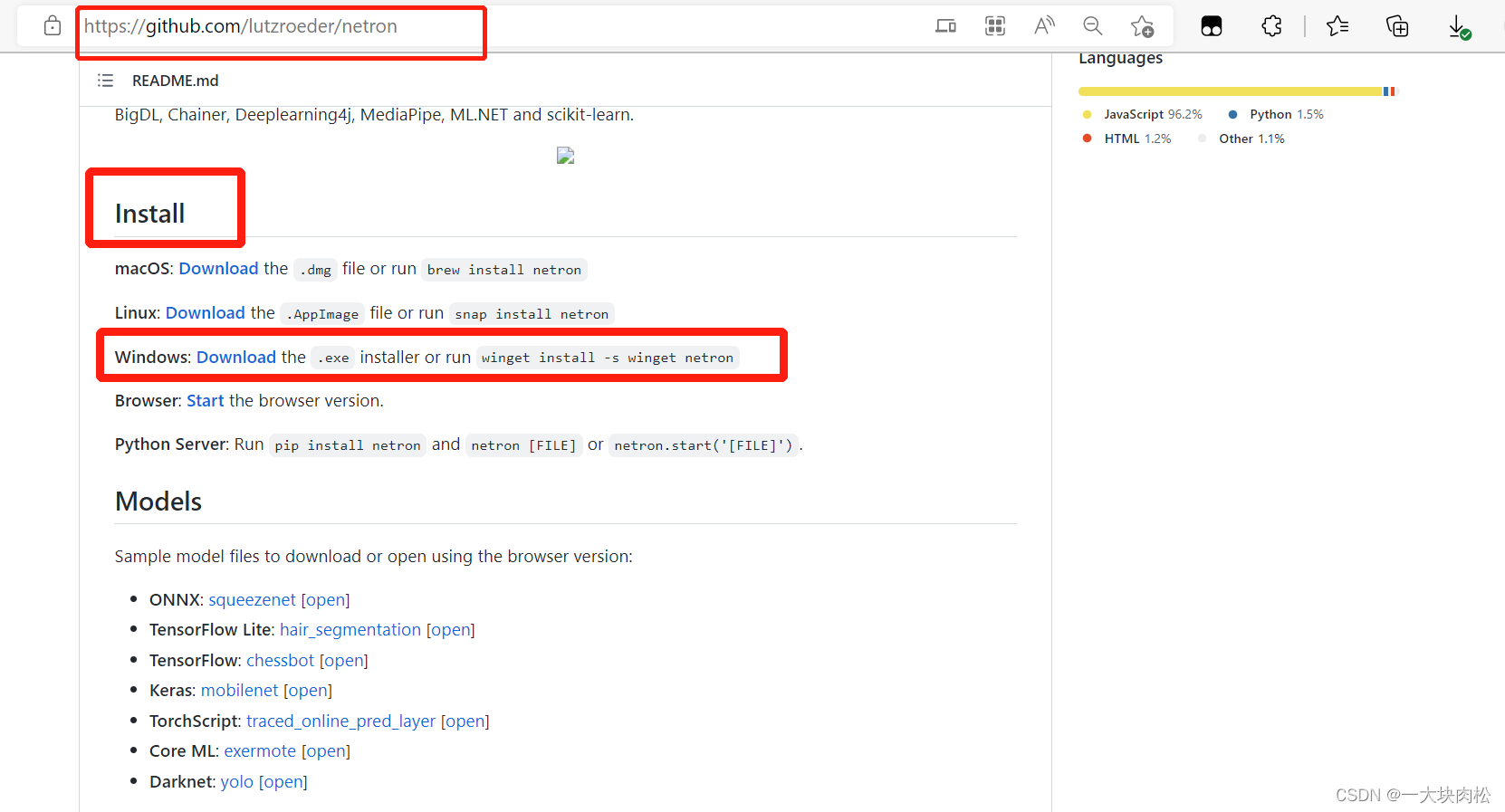1505x812 pixels.
Task: Click the red dot beside HTML
Action: tap(1087, 139)
